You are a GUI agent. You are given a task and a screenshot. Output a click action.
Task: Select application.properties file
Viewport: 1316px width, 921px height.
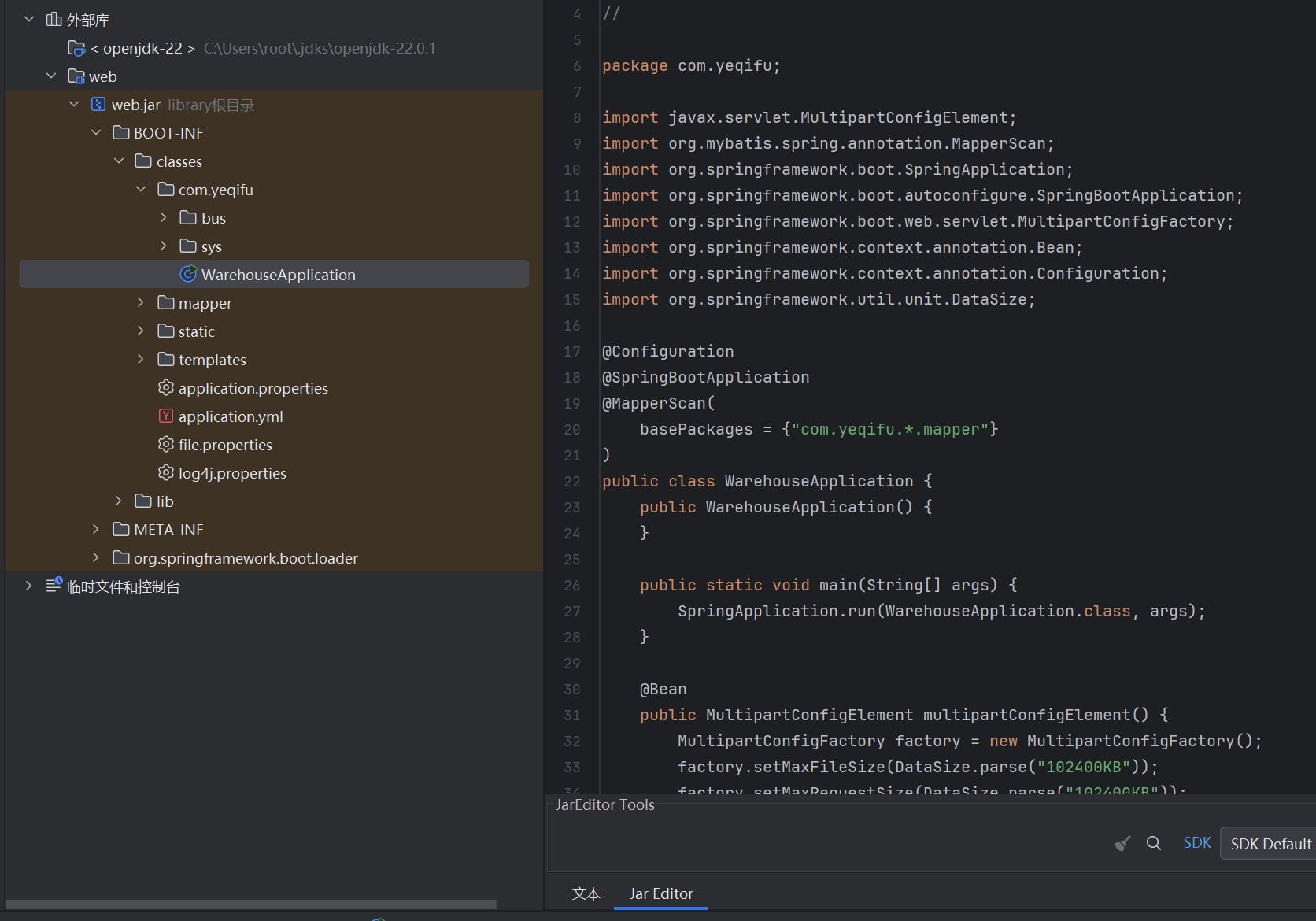click(x=253, y=388)
